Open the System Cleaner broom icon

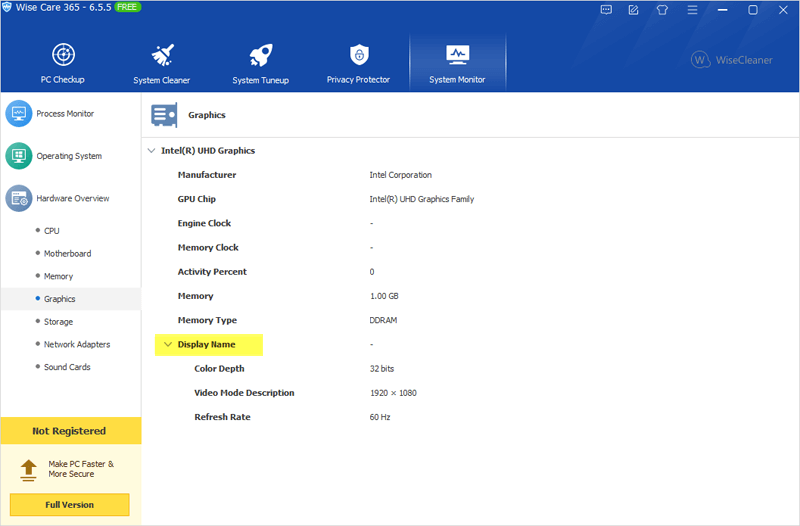tap(162, 55)
